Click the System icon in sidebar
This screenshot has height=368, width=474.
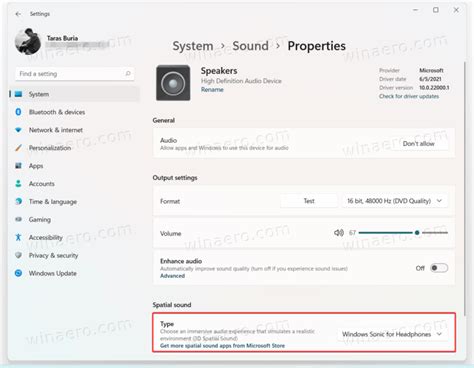(x=19, y=94)
